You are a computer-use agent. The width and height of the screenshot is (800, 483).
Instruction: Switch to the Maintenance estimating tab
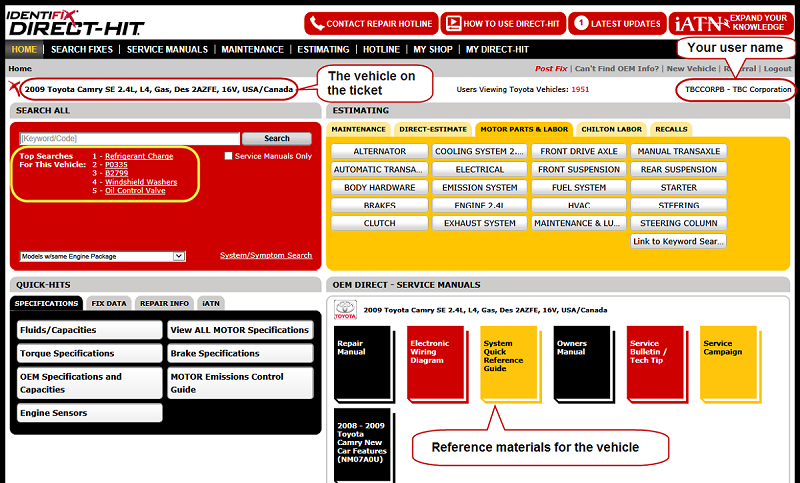[x=359, y=130]
